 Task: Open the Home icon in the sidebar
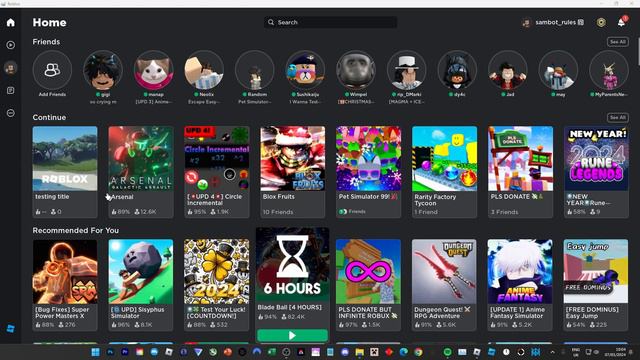(x=11, y=22)
